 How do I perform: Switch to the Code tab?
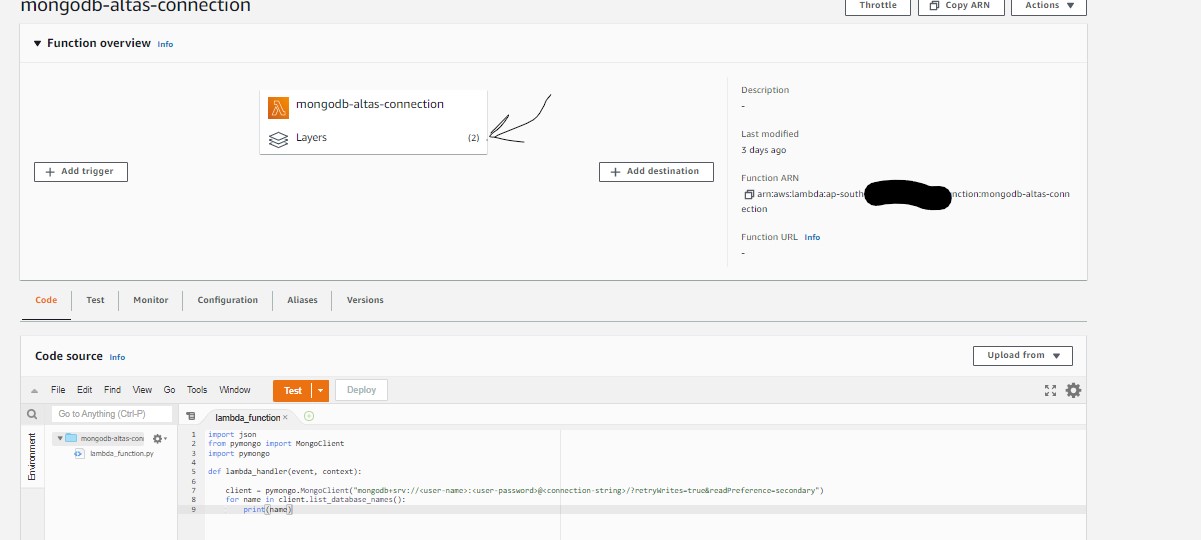pos(46,300)
